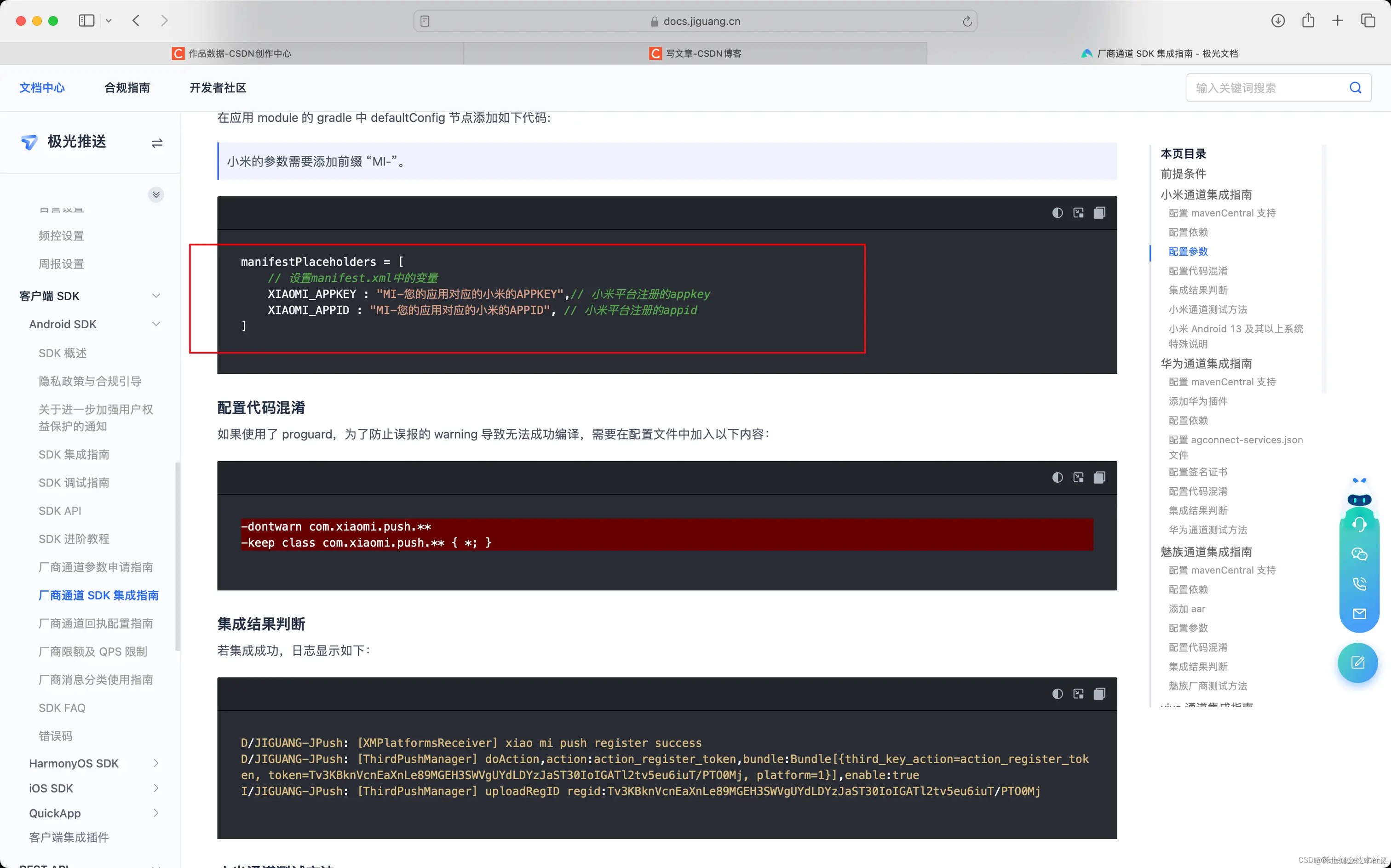Expand the iOS SDK tree item
The height and width of the screenshot is (868, 1391).
[x=155, y=788]
